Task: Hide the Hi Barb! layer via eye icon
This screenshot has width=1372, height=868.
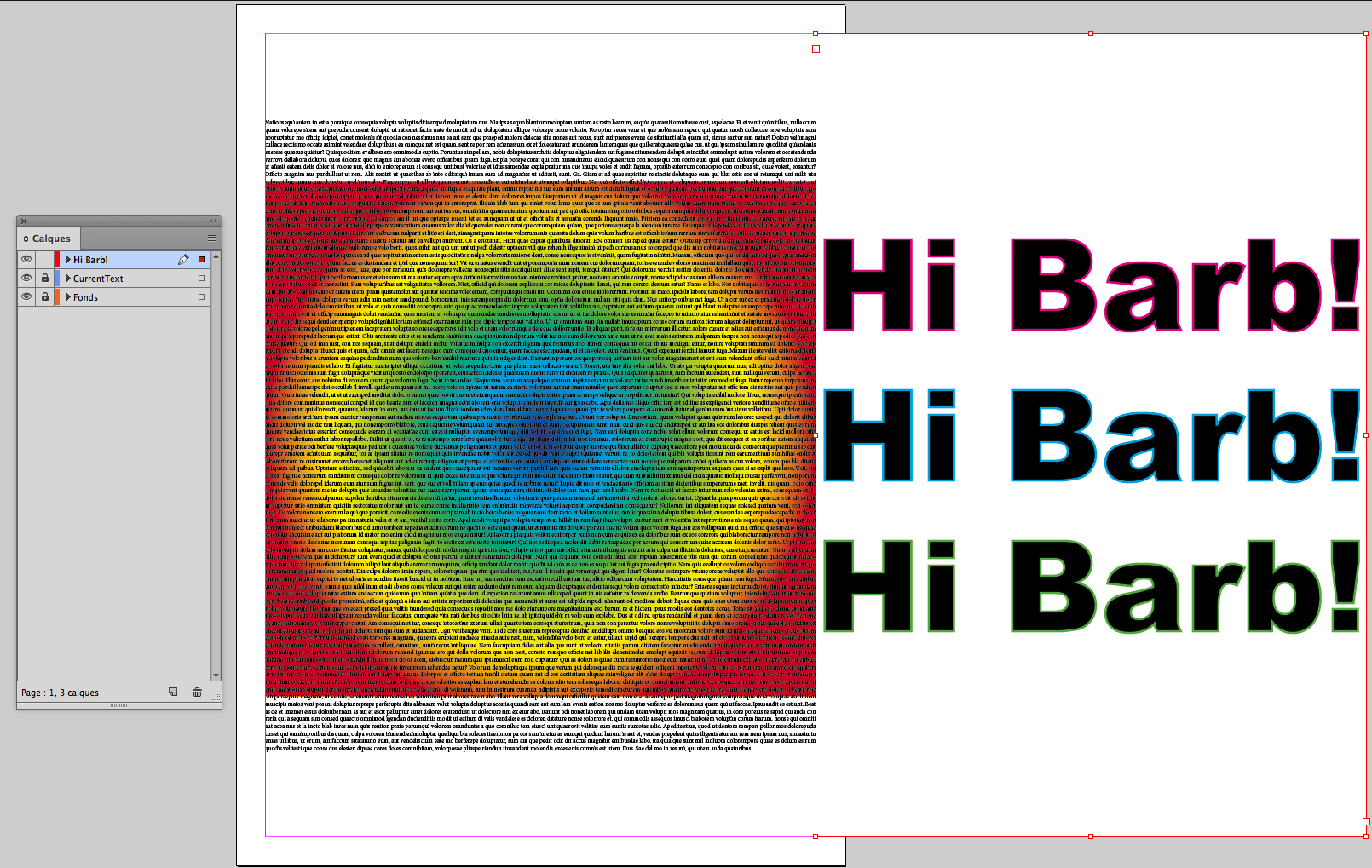Action: pyautogui.click(x=26, y=259)
